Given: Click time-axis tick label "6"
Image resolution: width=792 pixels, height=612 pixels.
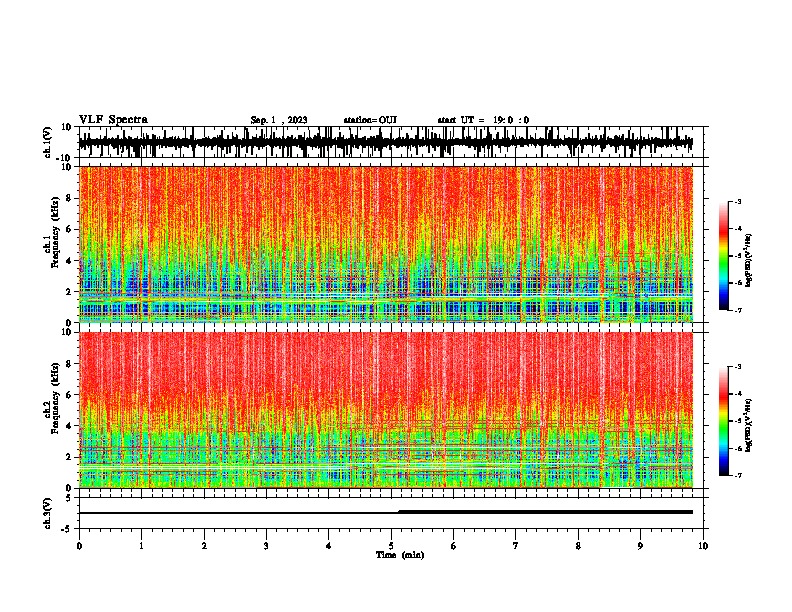Looking at the screenshot, I should click(x=454, y=546).
